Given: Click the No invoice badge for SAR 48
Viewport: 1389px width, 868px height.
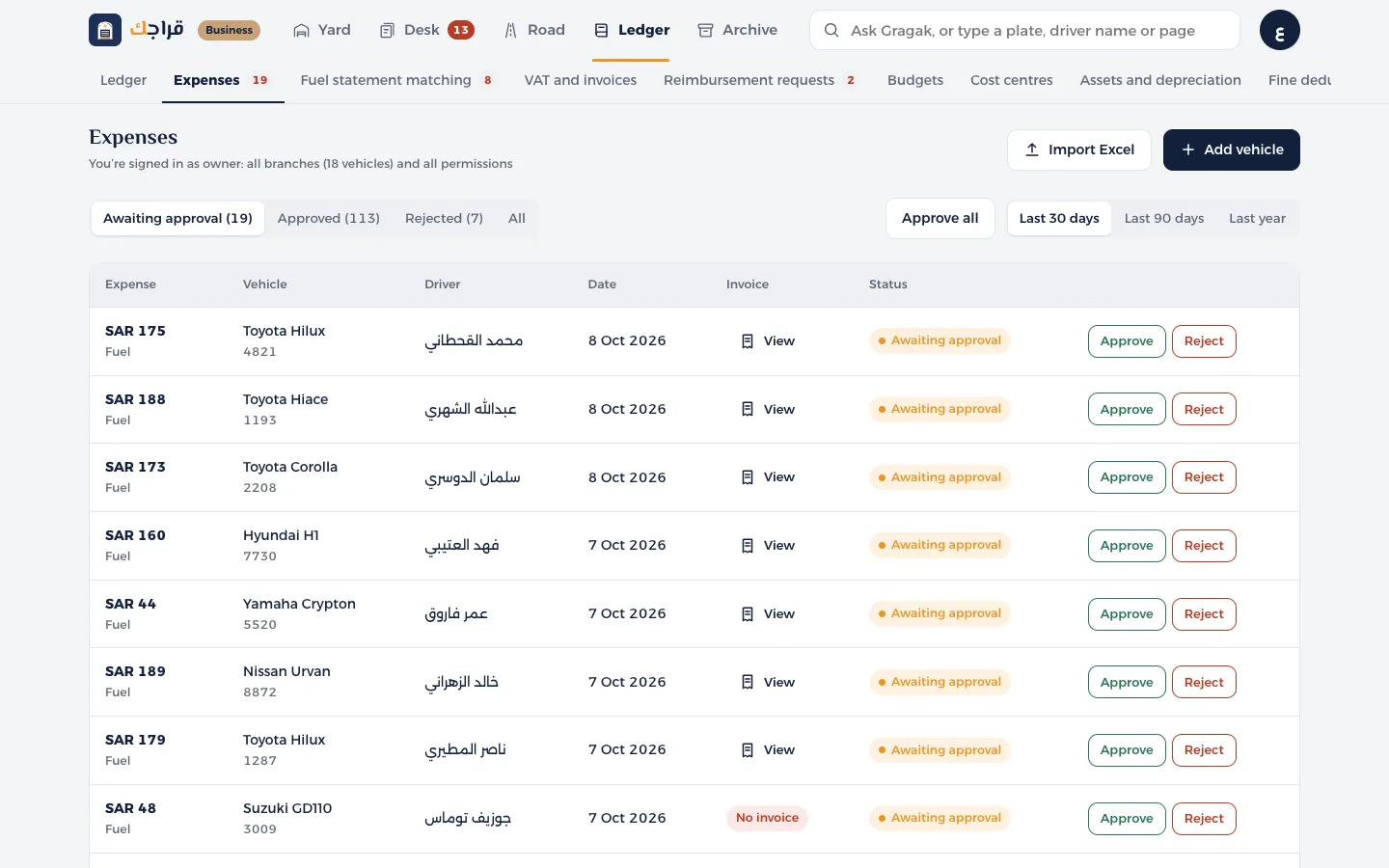Looking at the screenshot, I should (767, 819).
